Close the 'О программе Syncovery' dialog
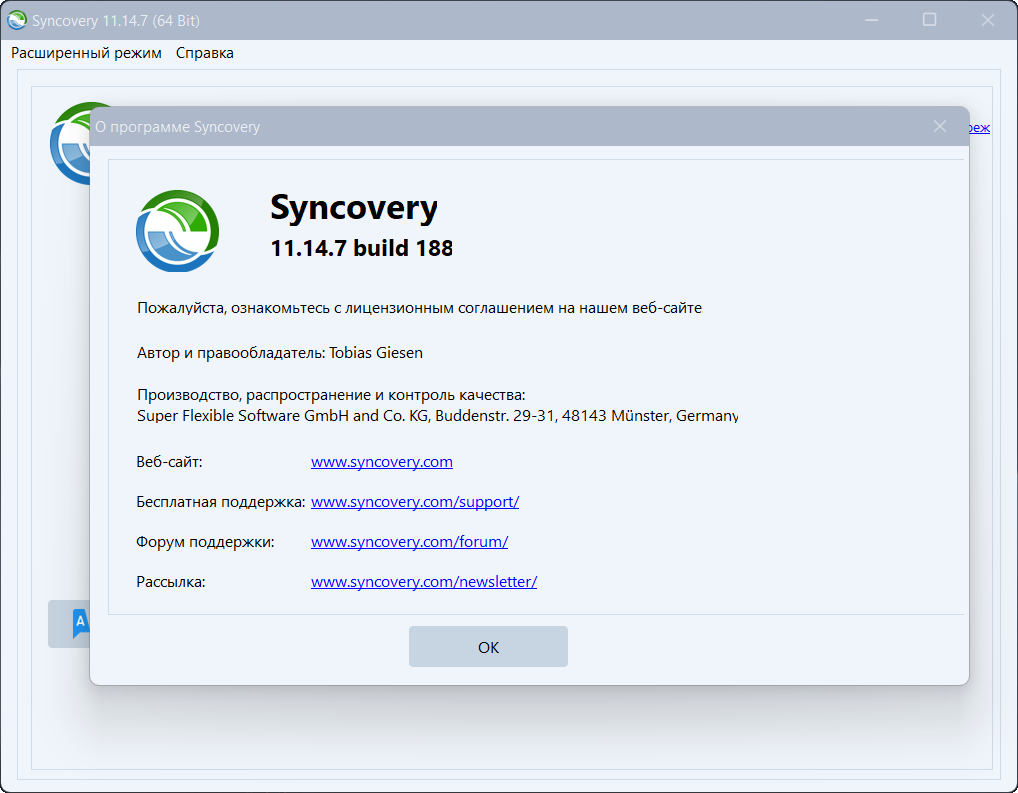This screenshot has height=793, width=1018. (x=939, y=126)
